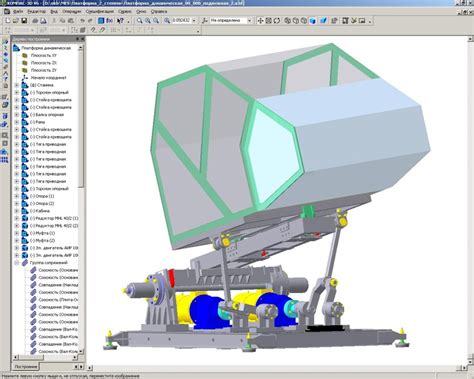Click the context help arrow-question icon
This screenshot has height=379, width=474.
pos(120,21)
